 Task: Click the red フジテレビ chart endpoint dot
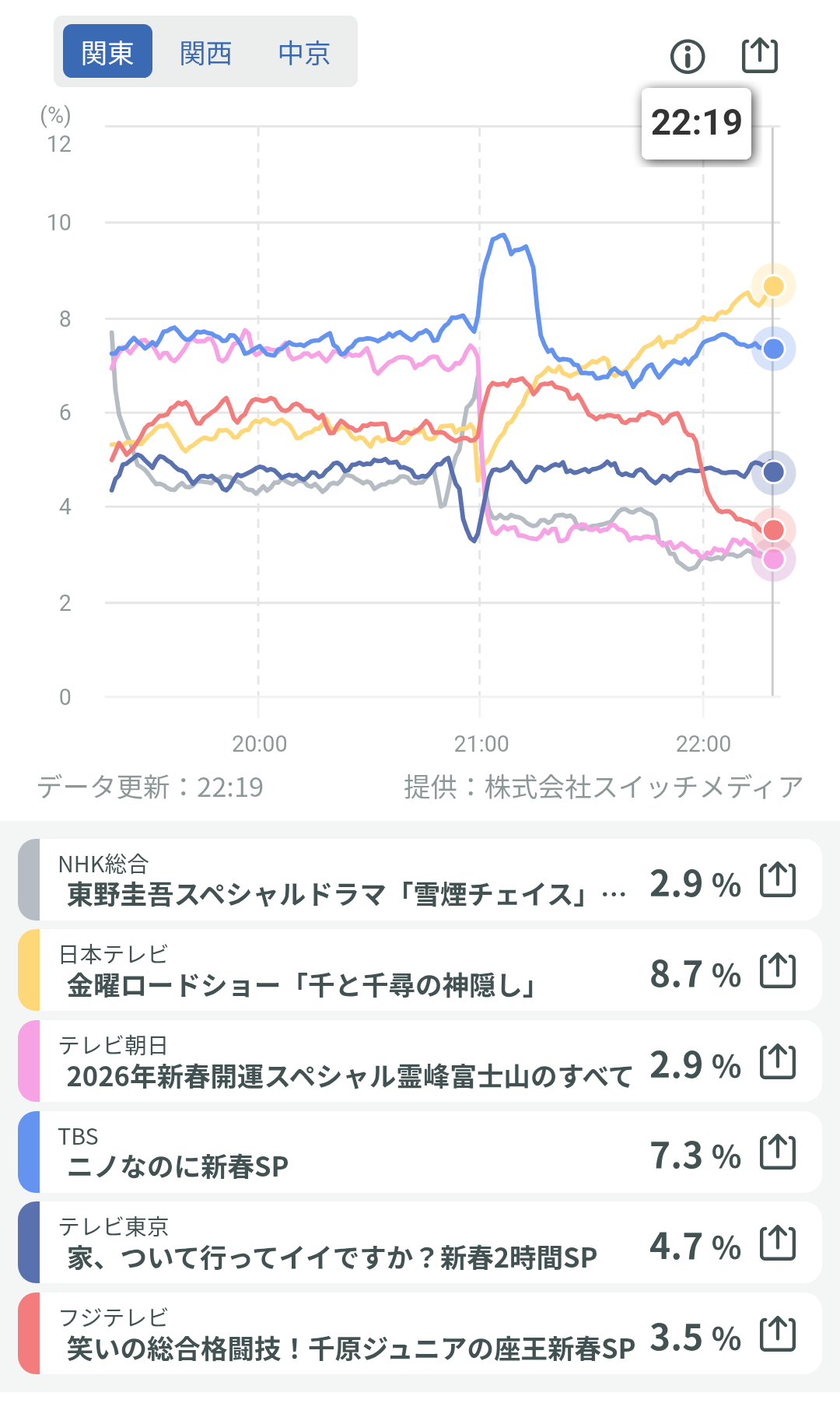click(773, 530)
